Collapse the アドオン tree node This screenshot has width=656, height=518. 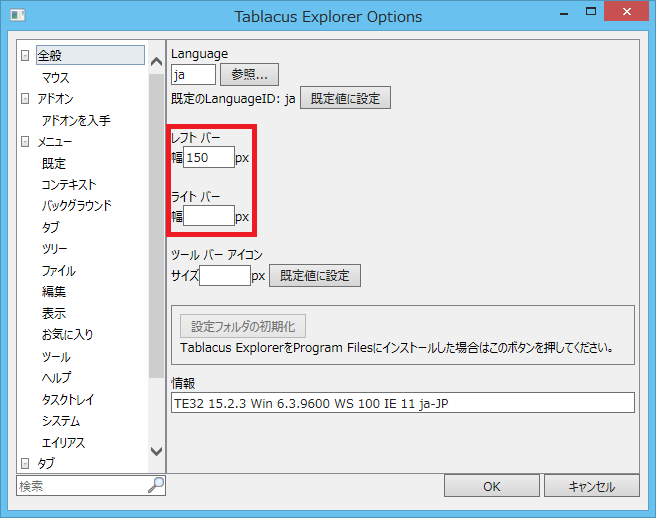[x=25, y=99]
